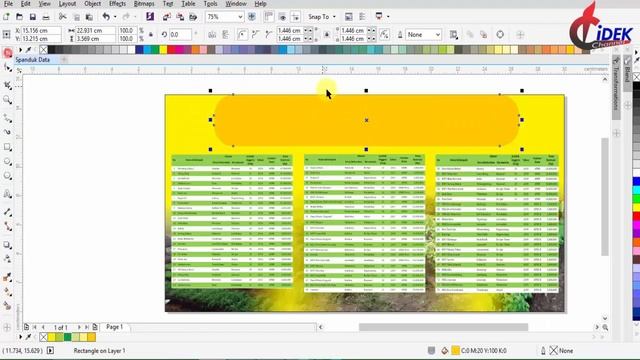Click the green swatch in document palette

67,337
